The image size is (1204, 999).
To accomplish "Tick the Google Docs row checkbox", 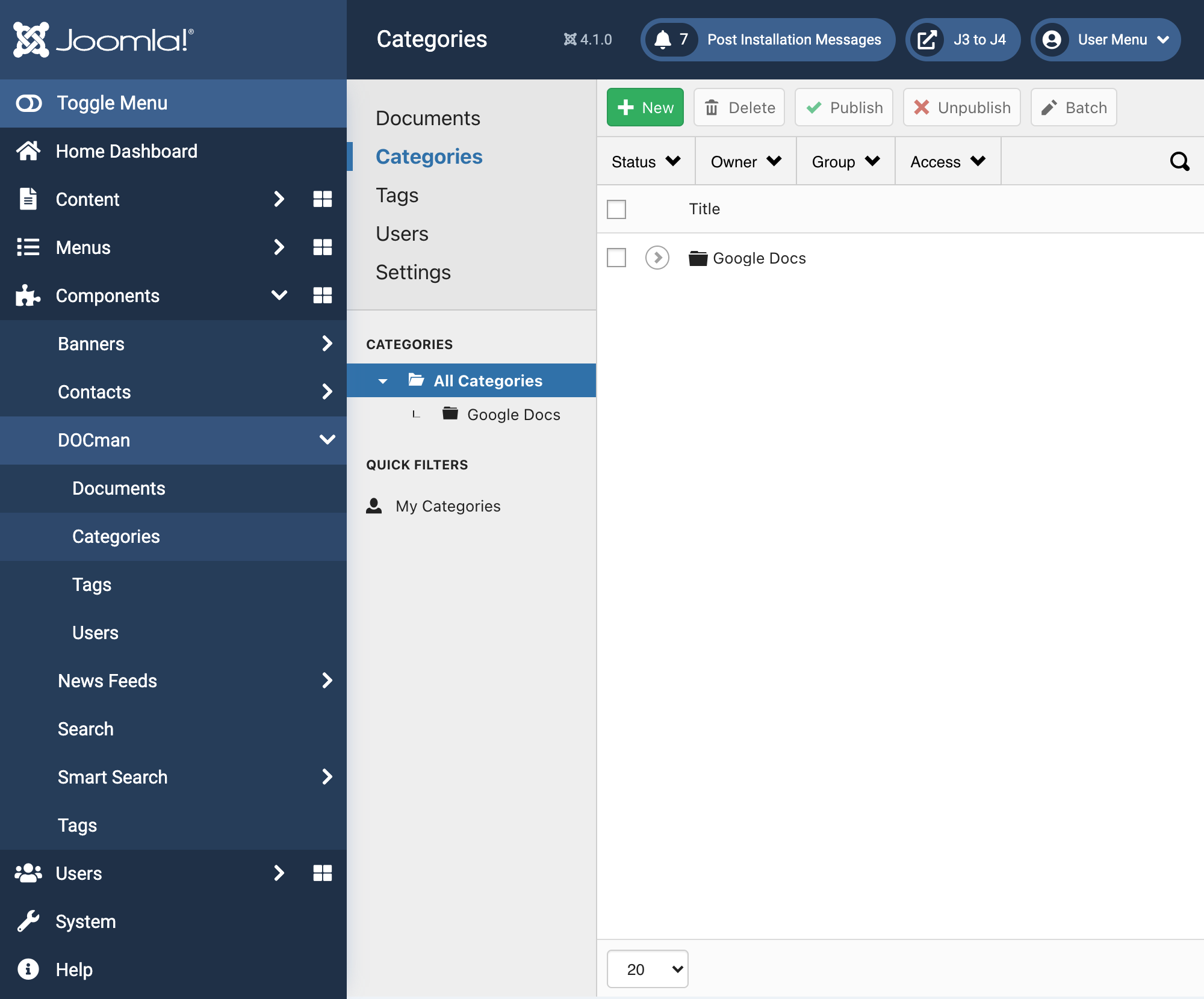I will pyautogui.click(x=616, y=258).
